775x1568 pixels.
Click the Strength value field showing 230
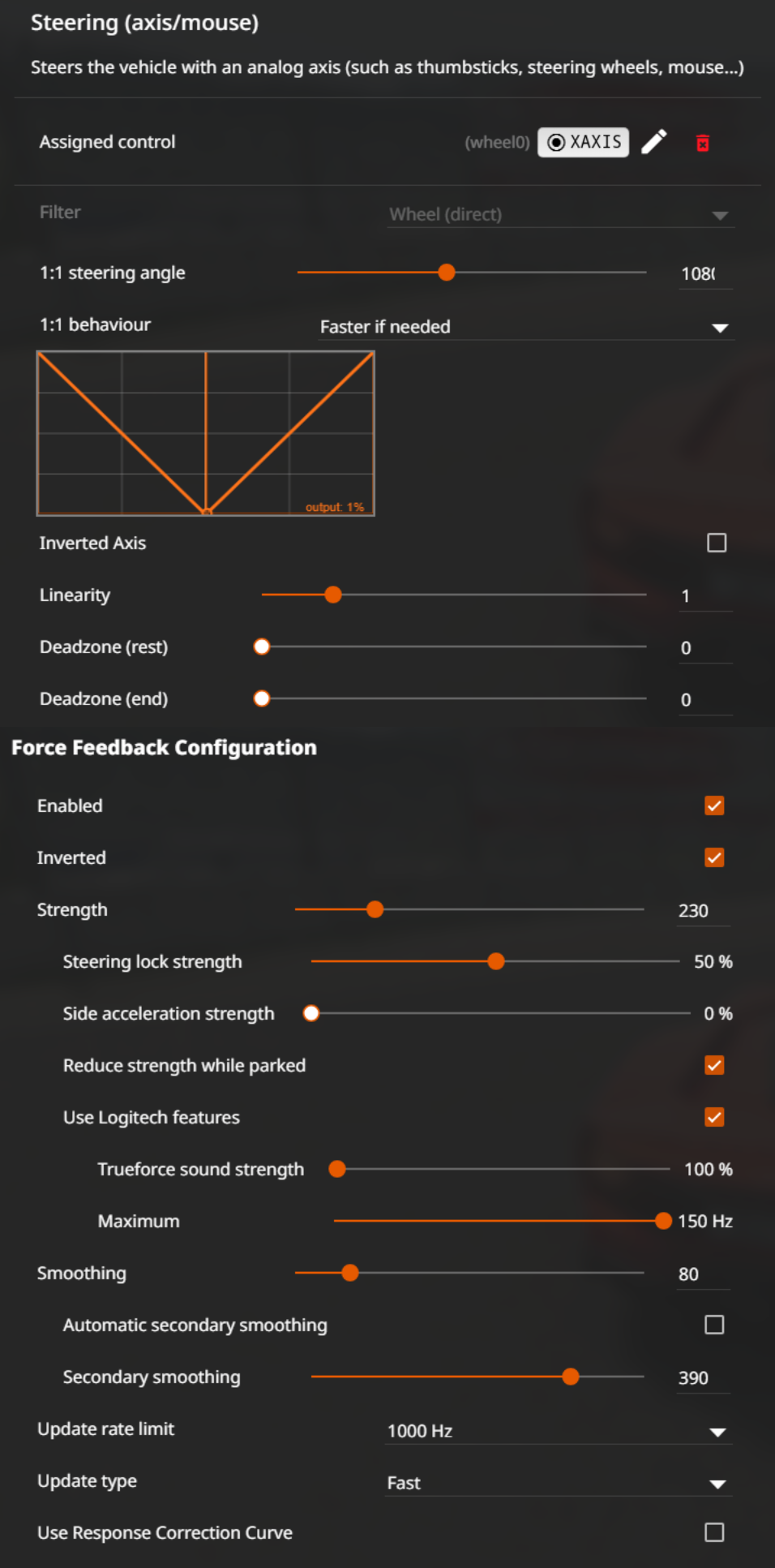point(704,911)
